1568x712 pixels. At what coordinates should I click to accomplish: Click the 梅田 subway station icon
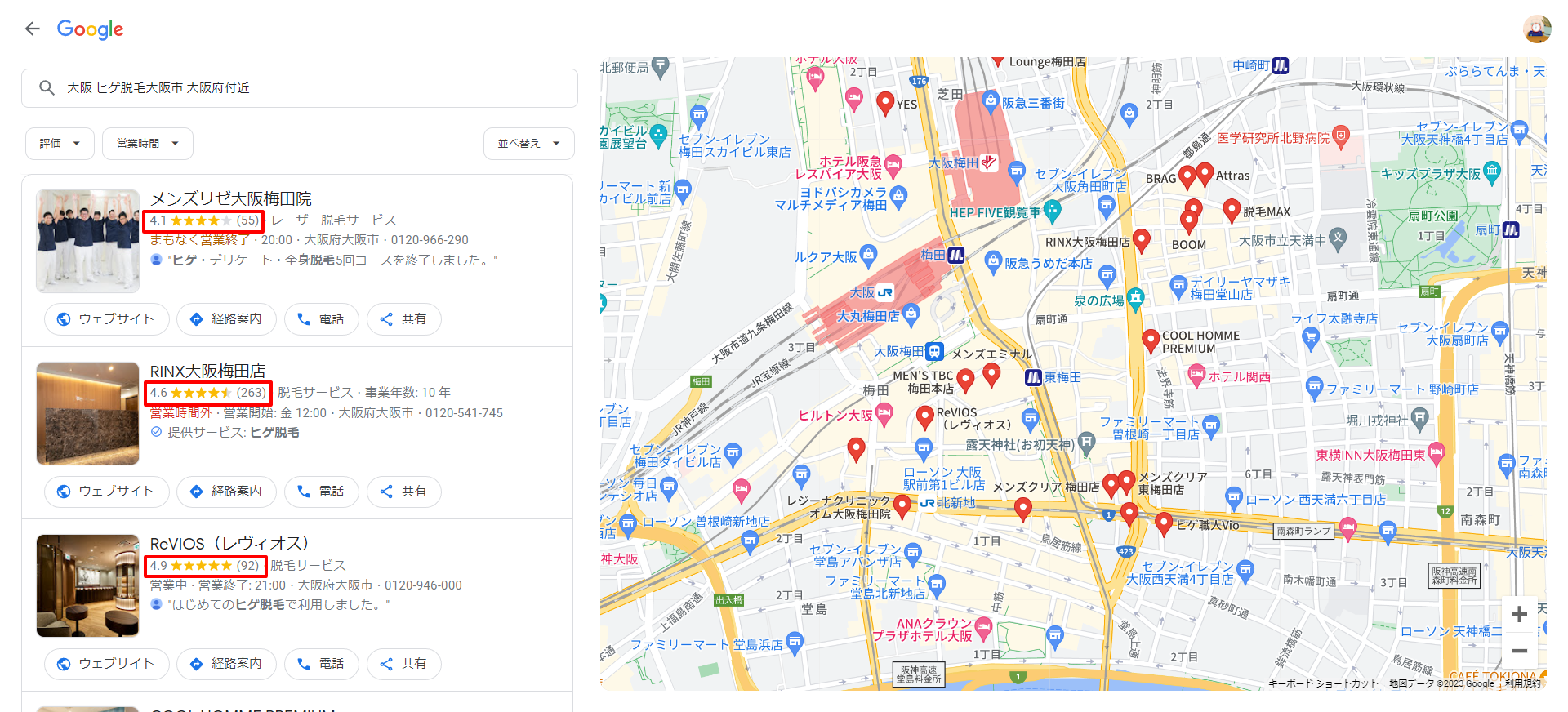(955, 255)
